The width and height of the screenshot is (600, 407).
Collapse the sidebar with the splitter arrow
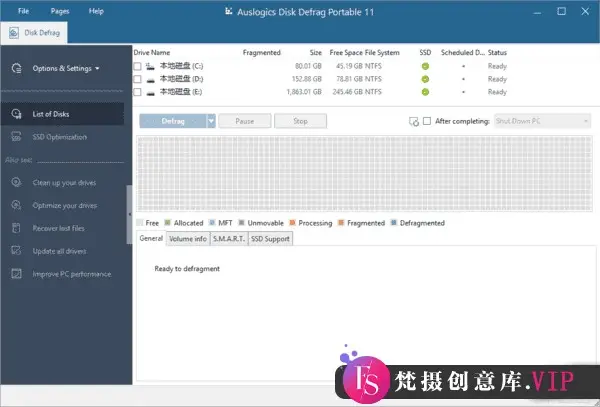129,214
